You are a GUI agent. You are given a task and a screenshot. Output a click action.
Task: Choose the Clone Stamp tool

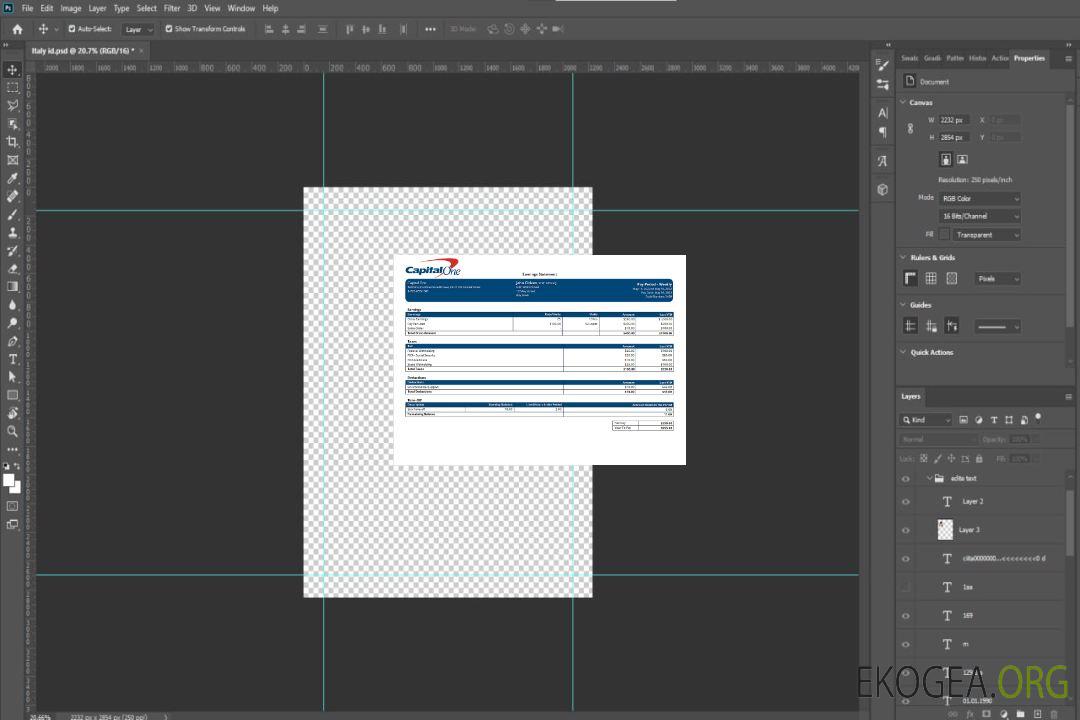13,232
